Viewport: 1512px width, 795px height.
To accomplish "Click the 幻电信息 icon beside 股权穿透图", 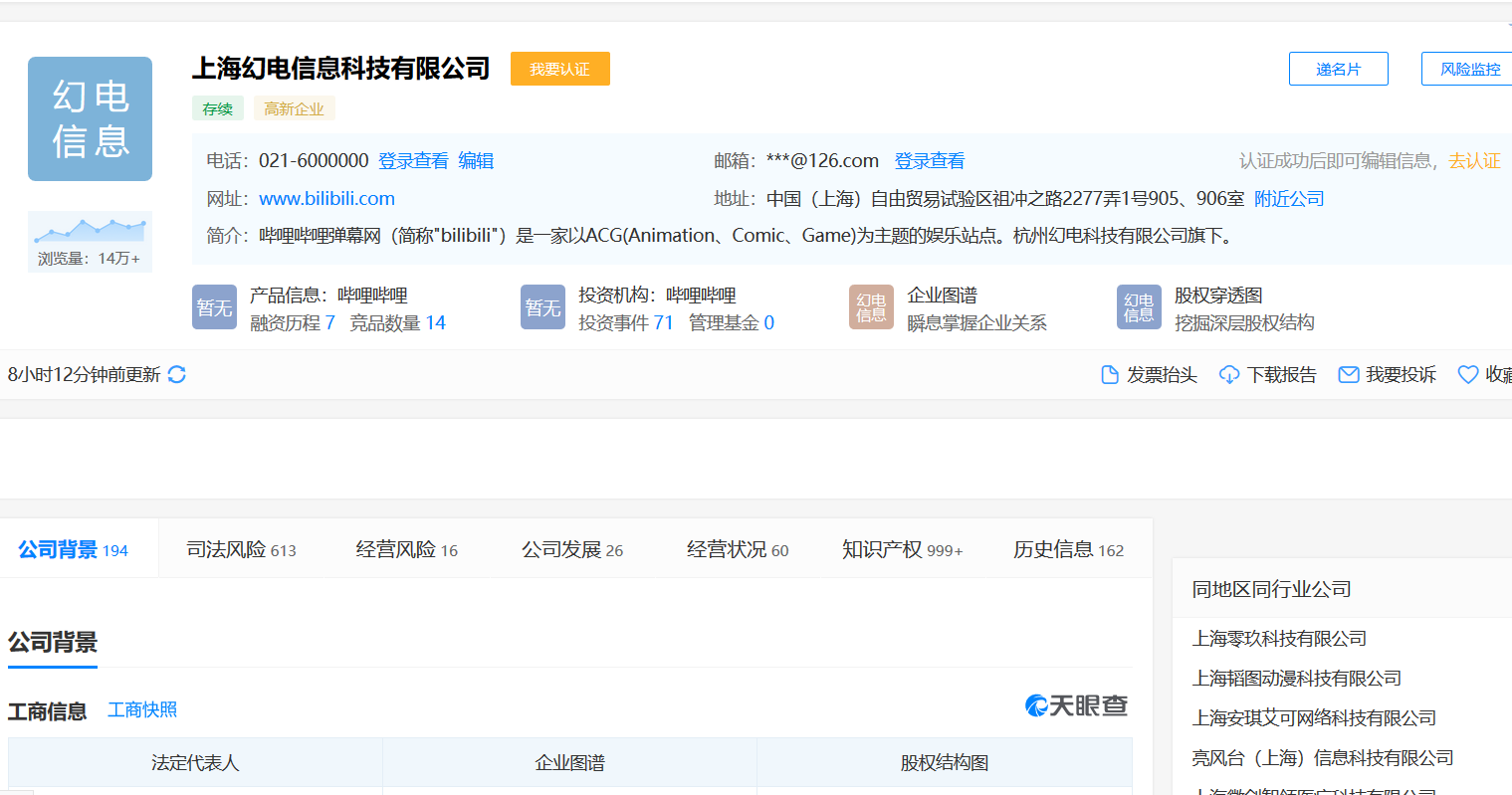I will click(x=1139, y=307).
